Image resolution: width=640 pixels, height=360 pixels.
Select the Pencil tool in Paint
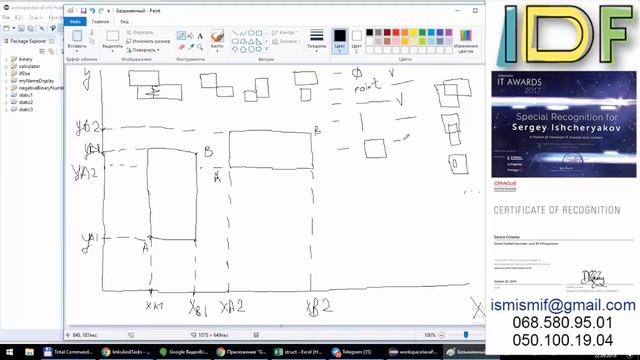coord(181,36)
